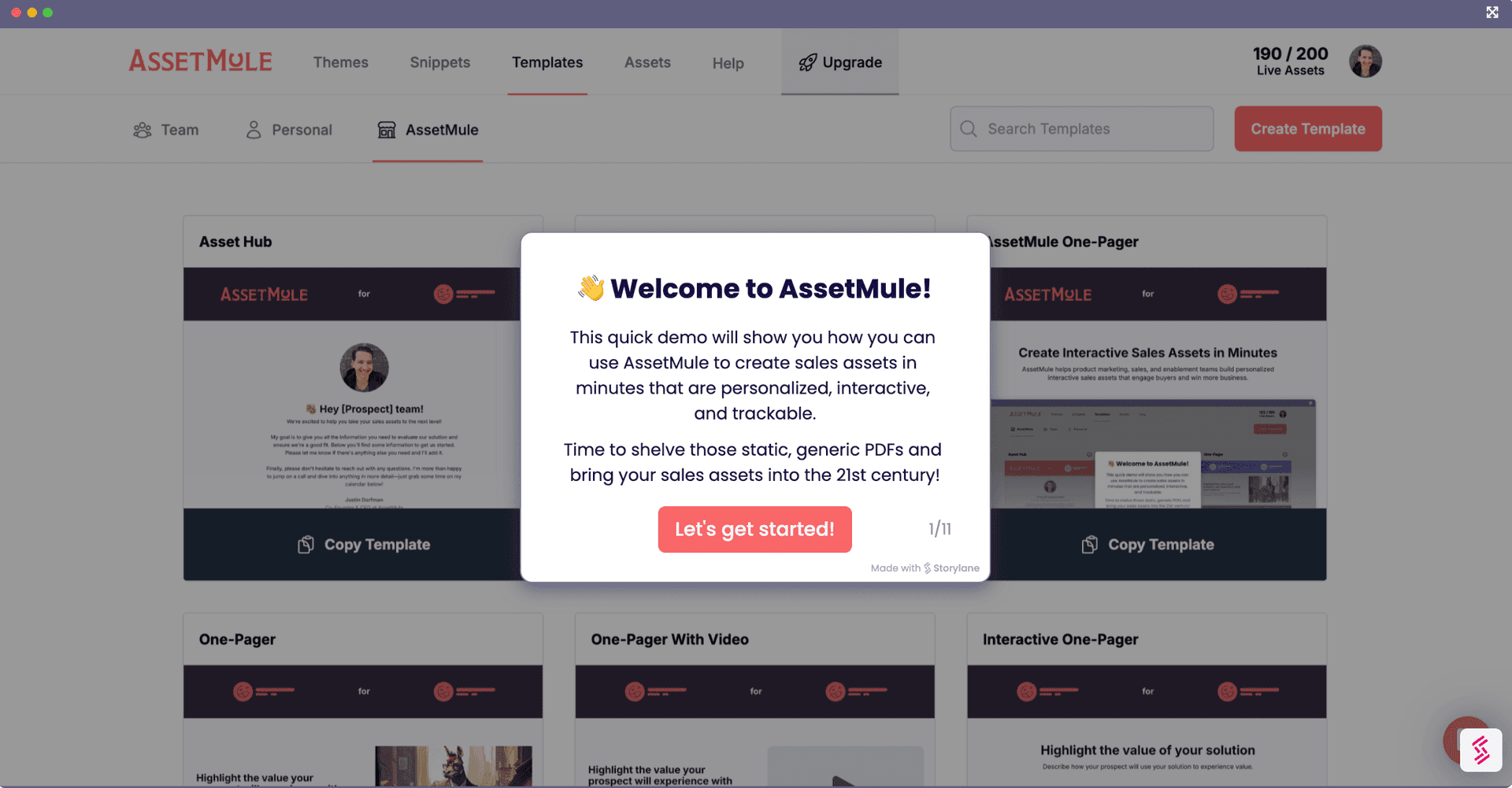This screenshot has width=1512, height=788.
Task: Open the user profile avatar
Action: [x=1366, y=61]
